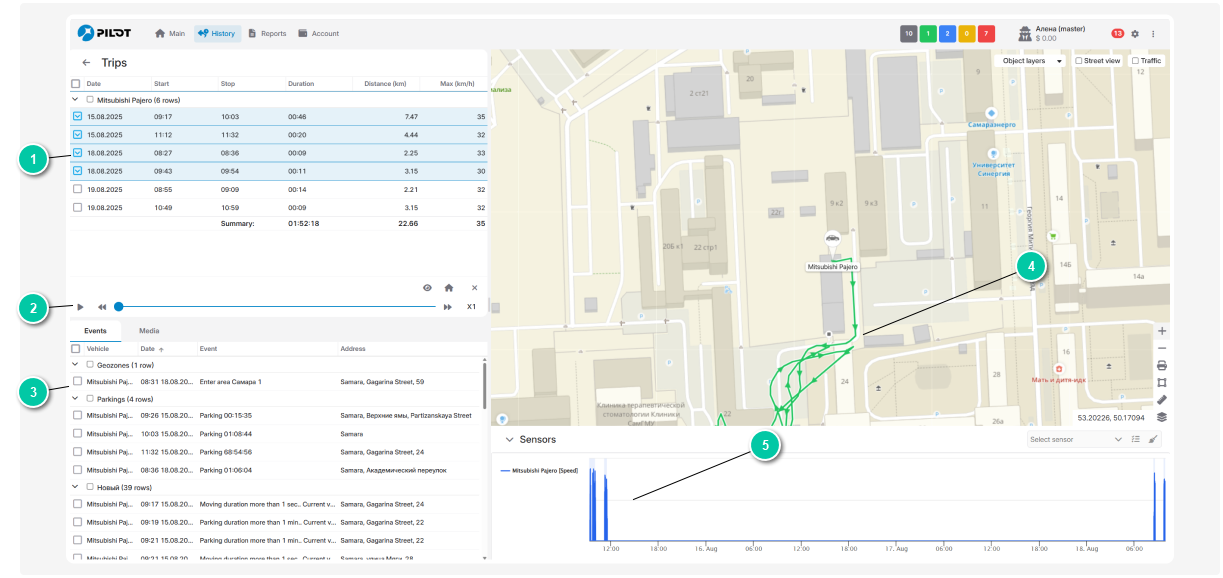The width and height of the screenshot is (1223, 578).
Task: Open the Object layers dropdown
Action: point(1031,61)
